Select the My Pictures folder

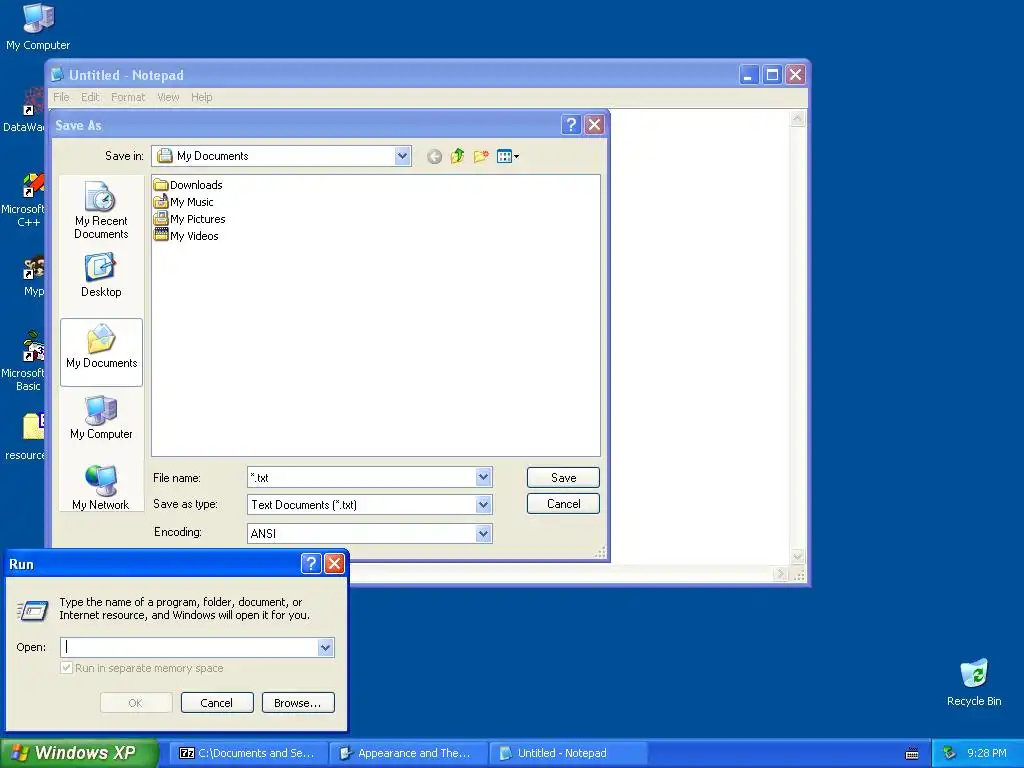pyautogui.click(x=189, y=219)
